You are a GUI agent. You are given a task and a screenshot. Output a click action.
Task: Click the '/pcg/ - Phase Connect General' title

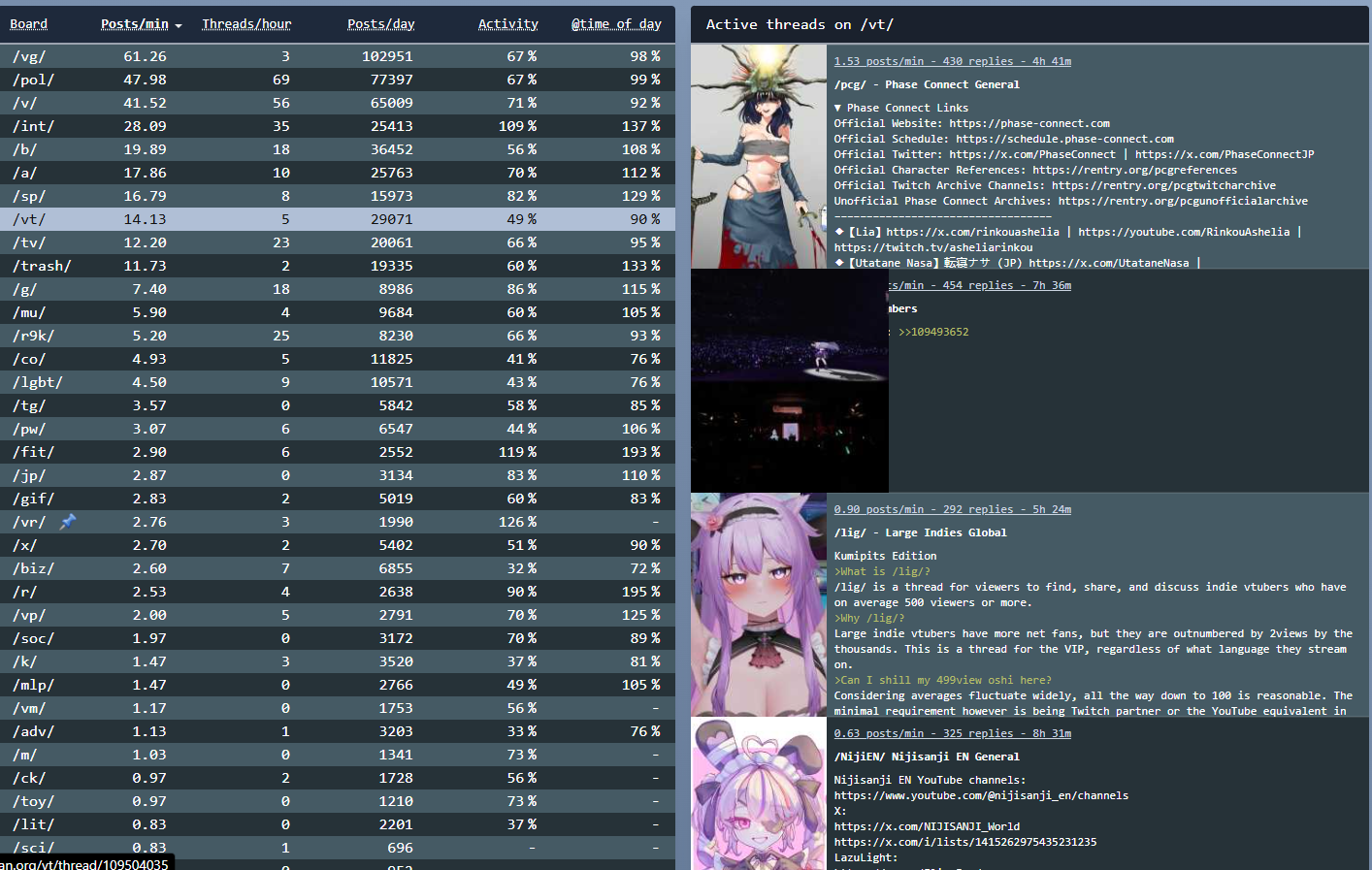(x=927, y=84)
